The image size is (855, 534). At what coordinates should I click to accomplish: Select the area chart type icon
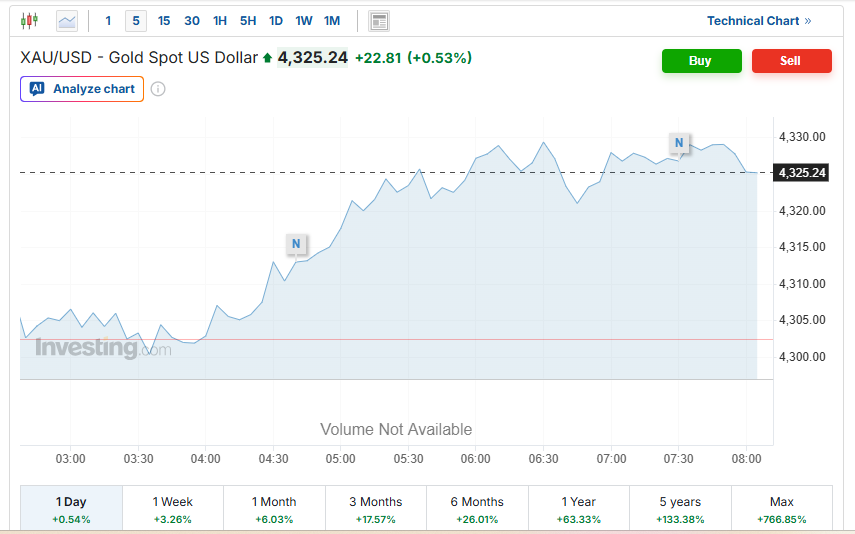point(67,20)
